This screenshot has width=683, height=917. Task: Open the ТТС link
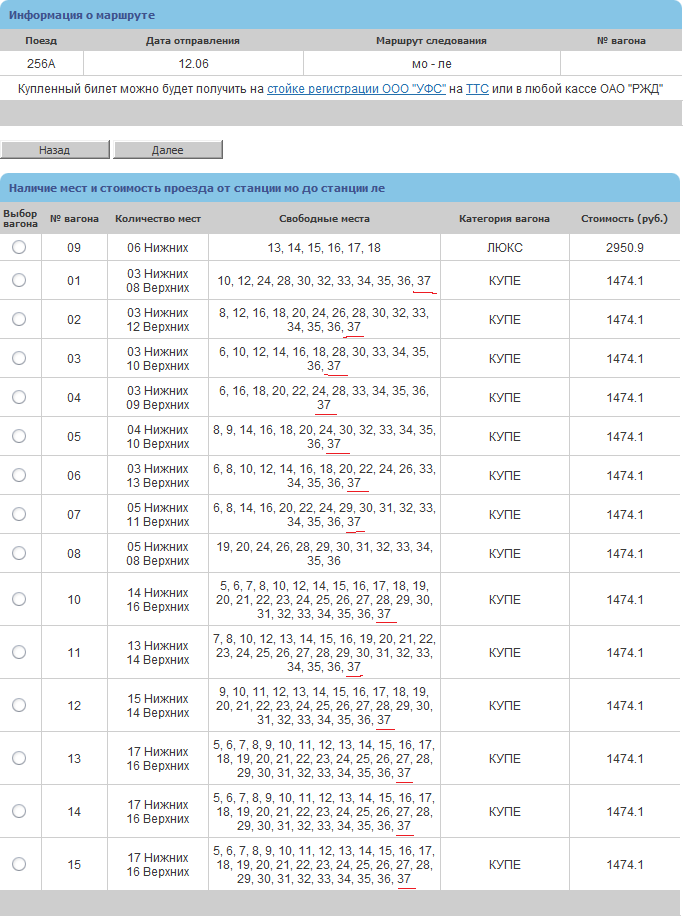477,89
